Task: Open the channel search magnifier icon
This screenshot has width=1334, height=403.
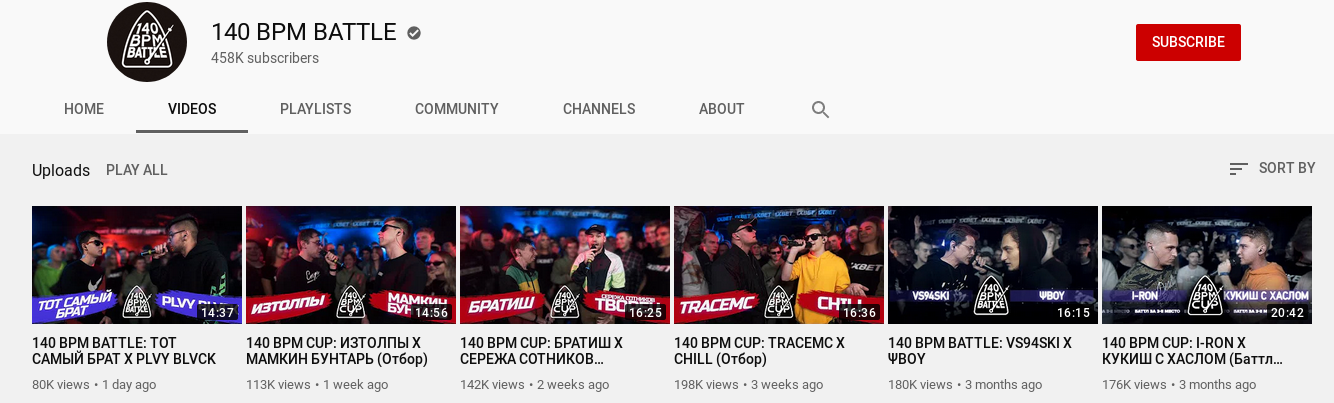Action: coord(820,109)
